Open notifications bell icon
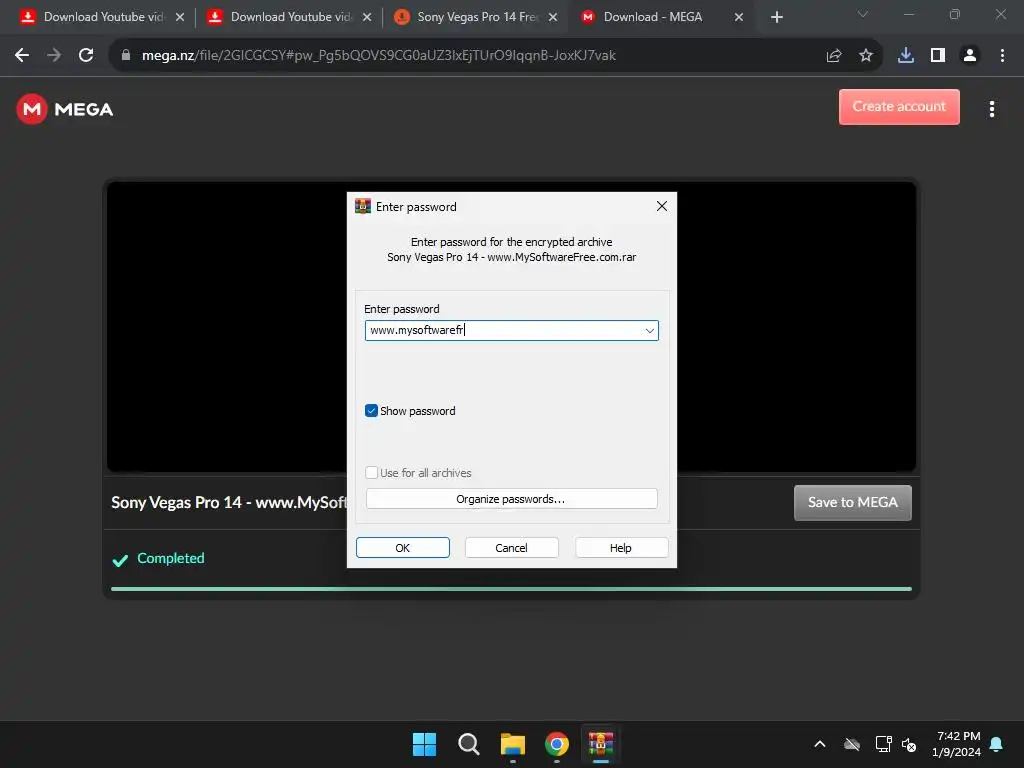Viewport: 1024px width, 768px height. pos(996,744)
